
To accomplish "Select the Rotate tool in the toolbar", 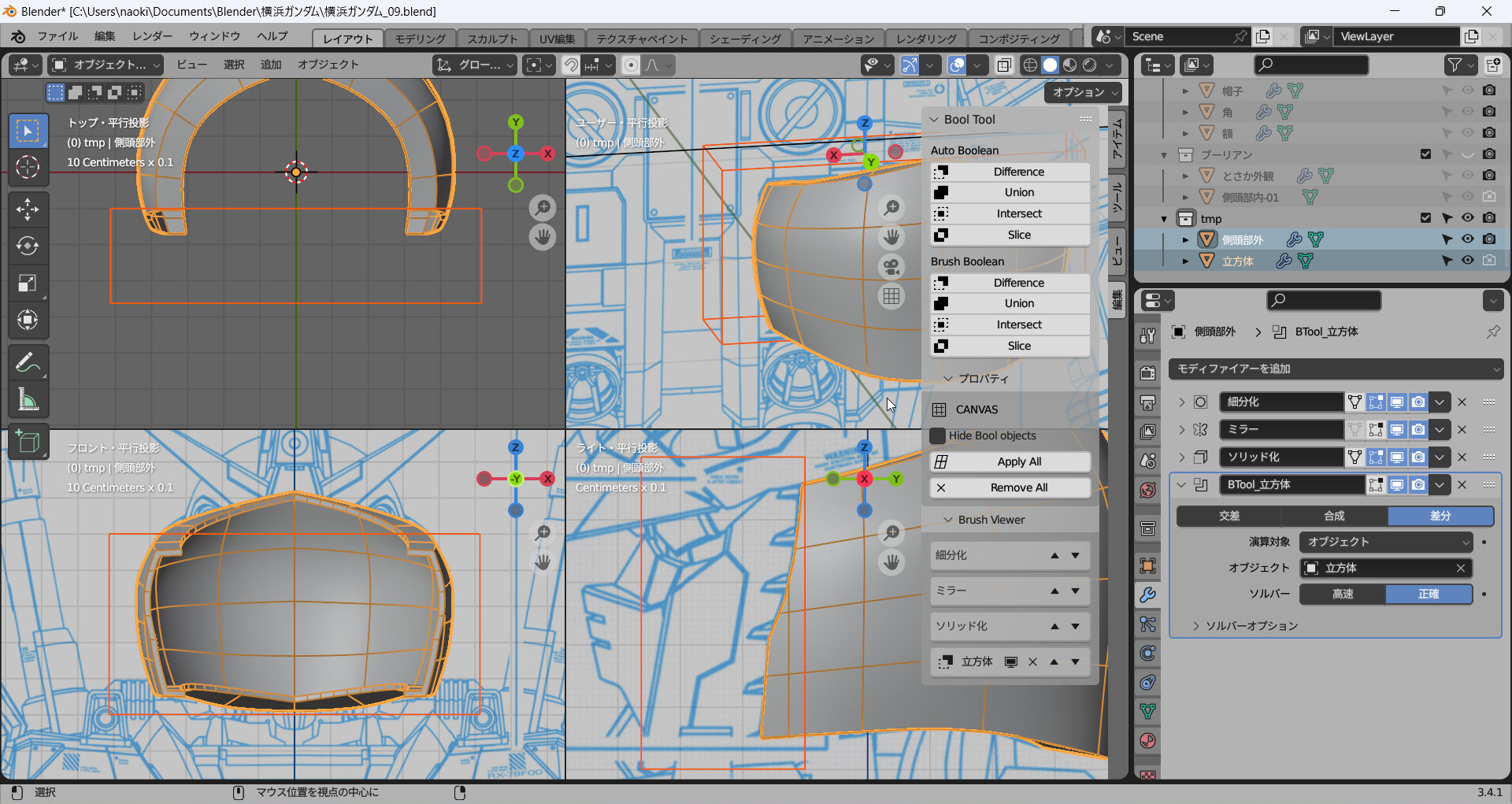I will point(28,246).
